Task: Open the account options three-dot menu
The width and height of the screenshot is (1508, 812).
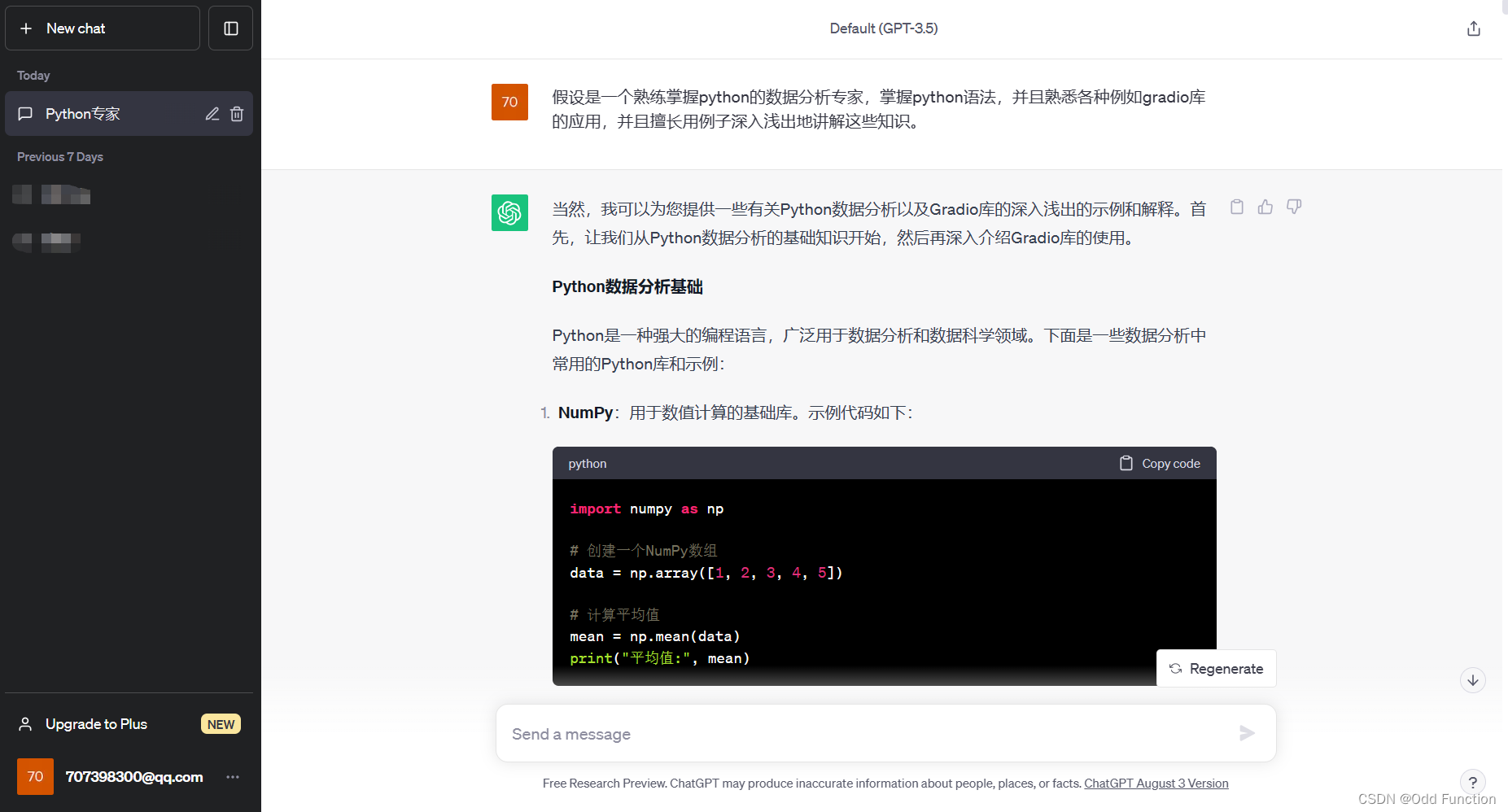Action: click(x=233, y=777)
